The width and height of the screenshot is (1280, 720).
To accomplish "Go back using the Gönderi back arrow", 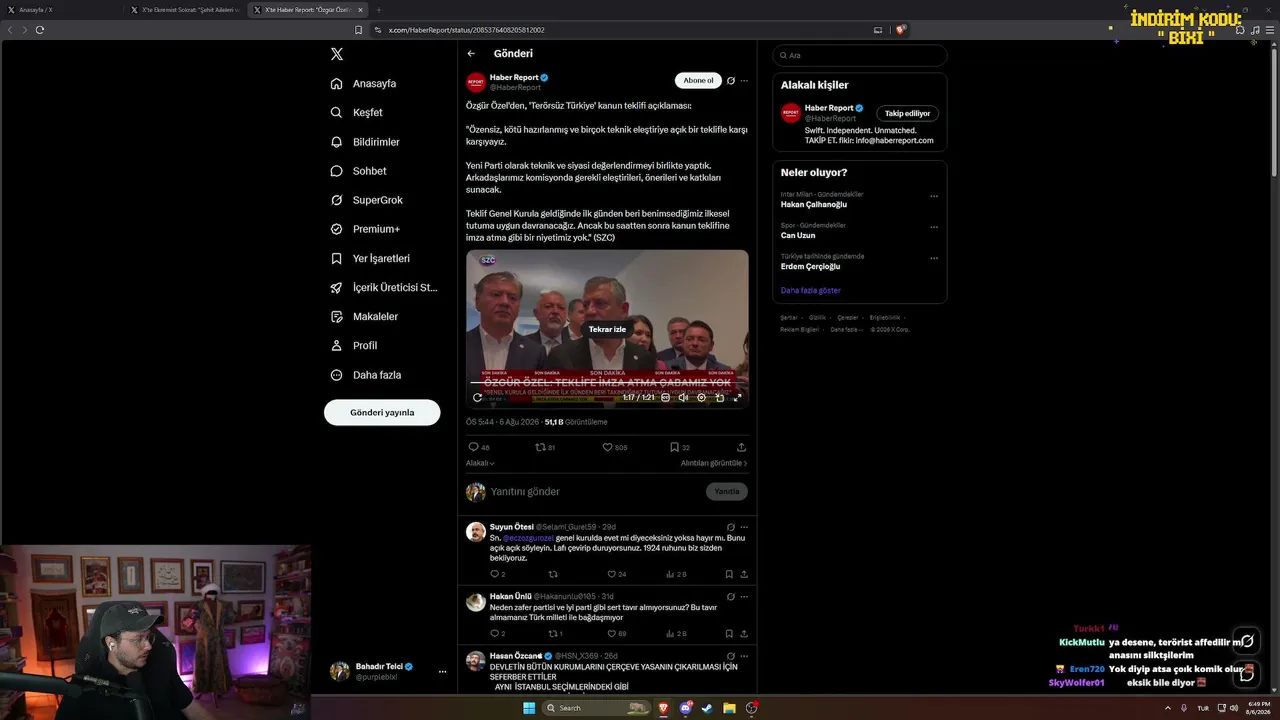I will (x=471, y=54).
